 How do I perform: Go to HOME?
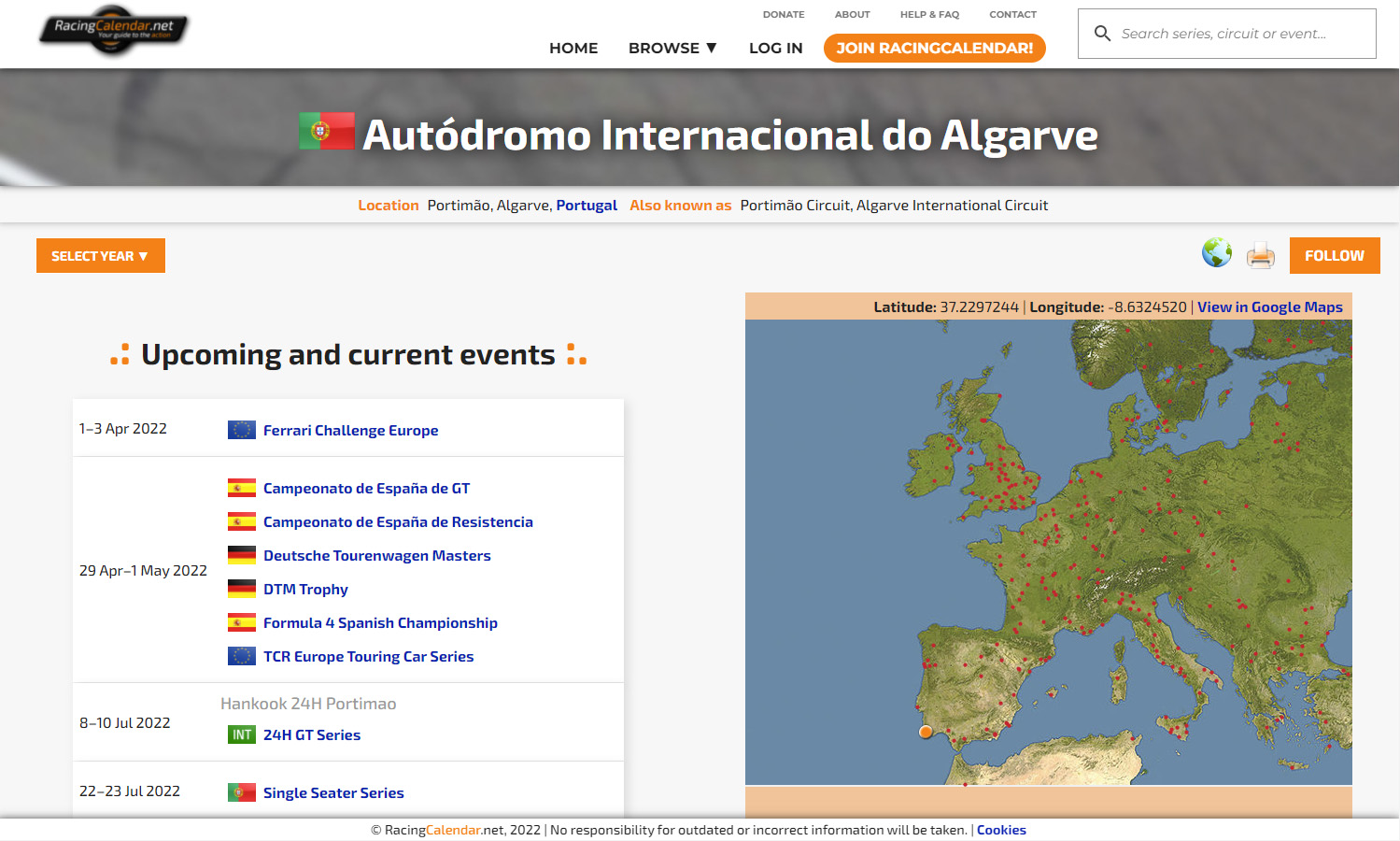(x=573, y=48)
